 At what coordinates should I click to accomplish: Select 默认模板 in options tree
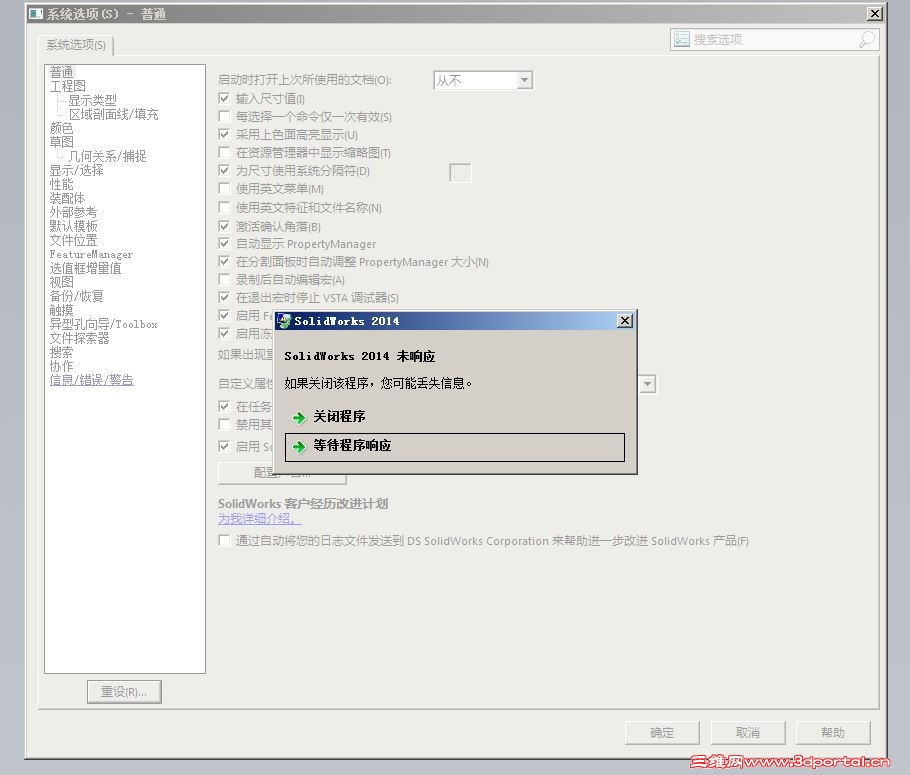pos(74,226)
